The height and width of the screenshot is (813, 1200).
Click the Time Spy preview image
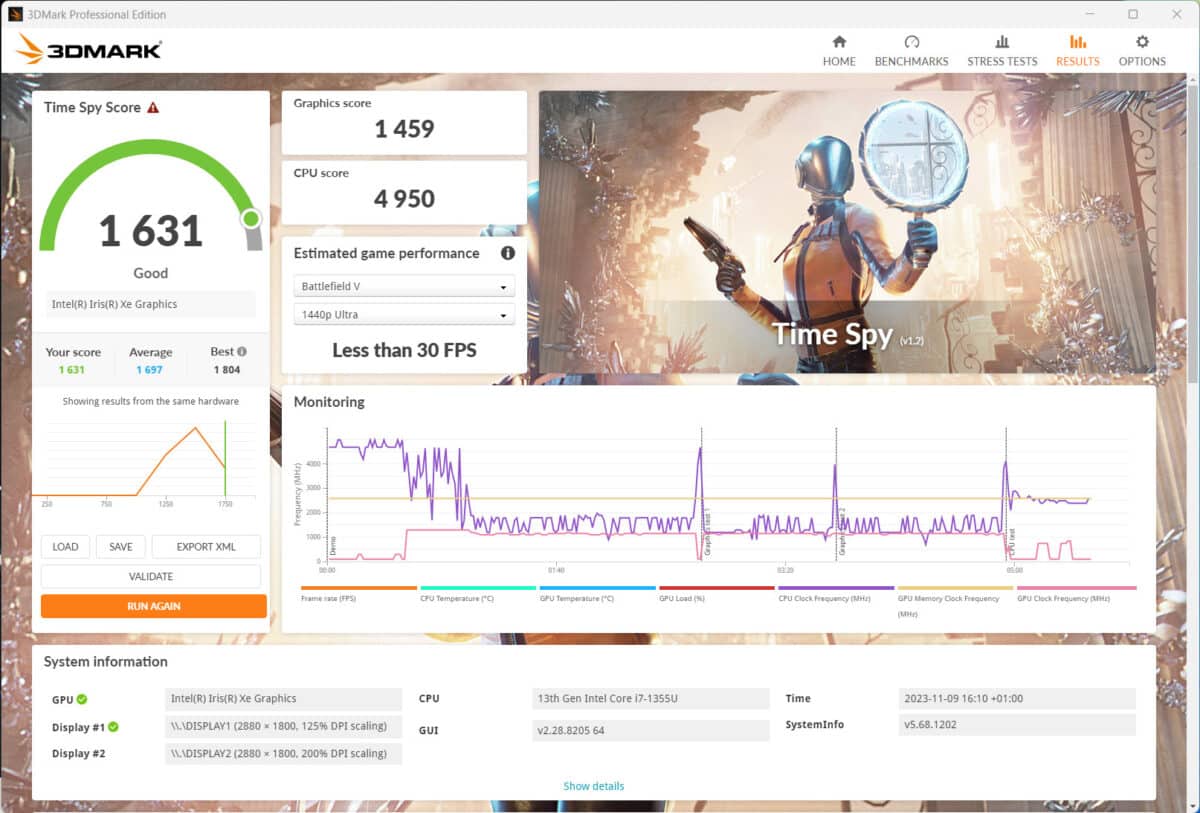847,232
